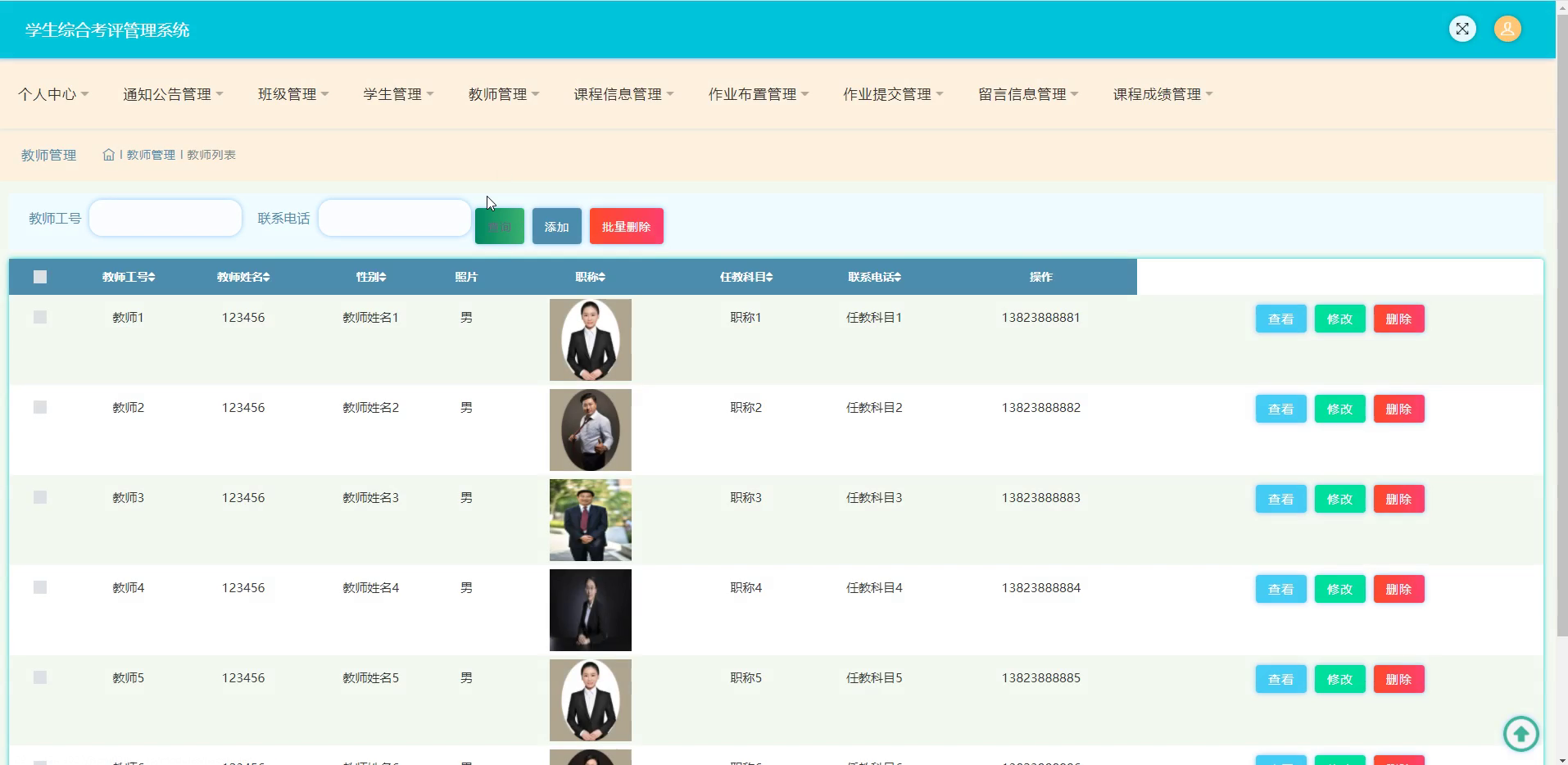Focus the 教师工号 search input field
The height and width of the screenshot is (765, 1568).
coord(165,218)
